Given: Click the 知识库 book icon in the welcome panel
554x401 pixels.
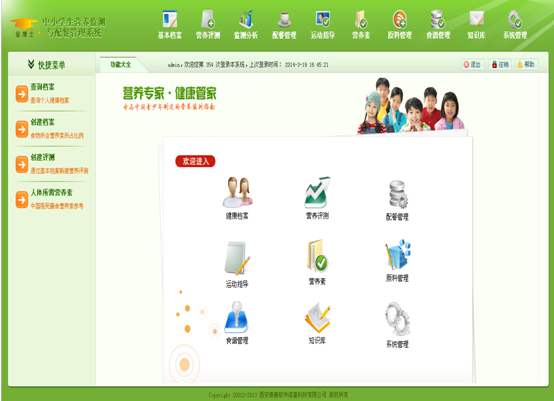Looking at the screenshot, I should (x=317, y=318).
